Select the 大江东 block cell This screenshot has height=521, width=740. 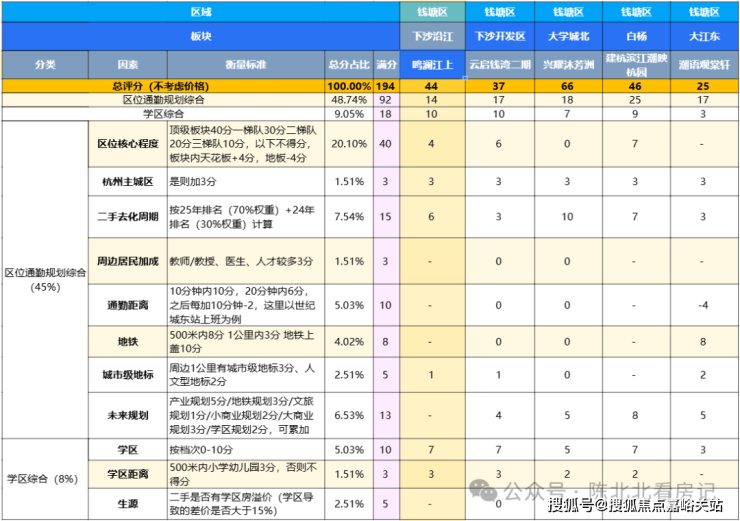click(705, 36)
